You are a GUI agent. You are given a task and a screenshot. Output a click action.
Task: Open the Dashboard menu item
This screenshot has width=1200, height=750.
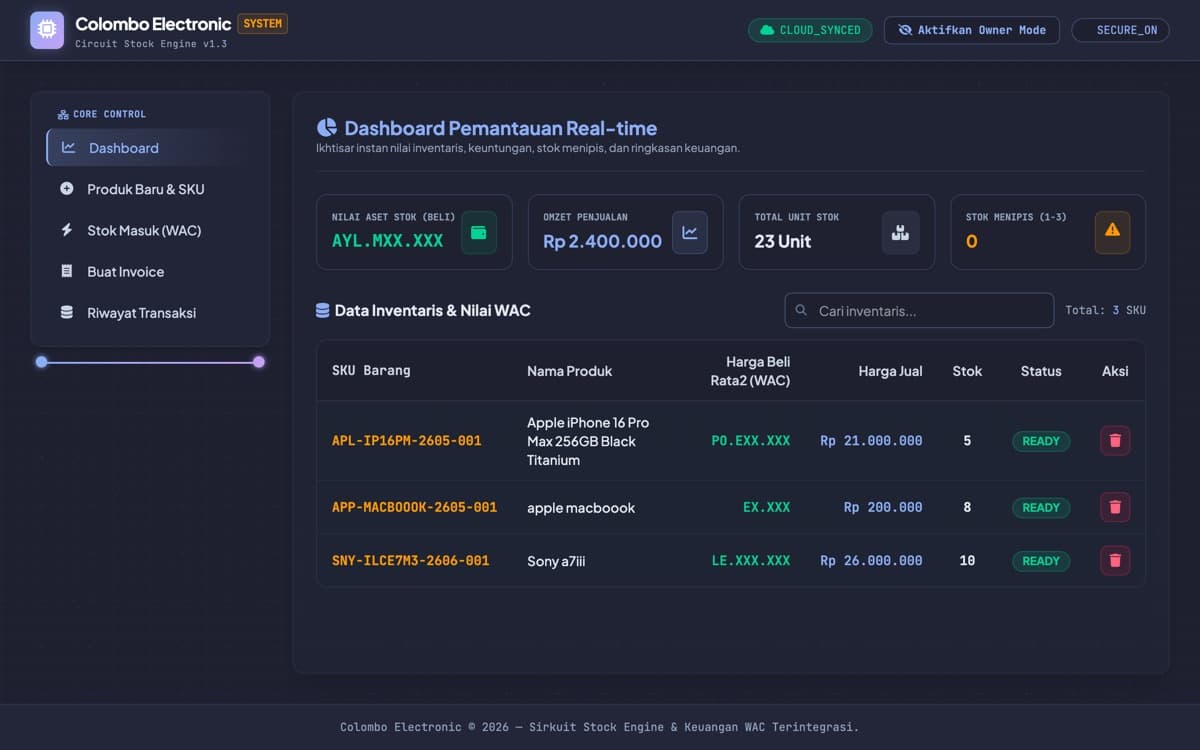point(150,148)
